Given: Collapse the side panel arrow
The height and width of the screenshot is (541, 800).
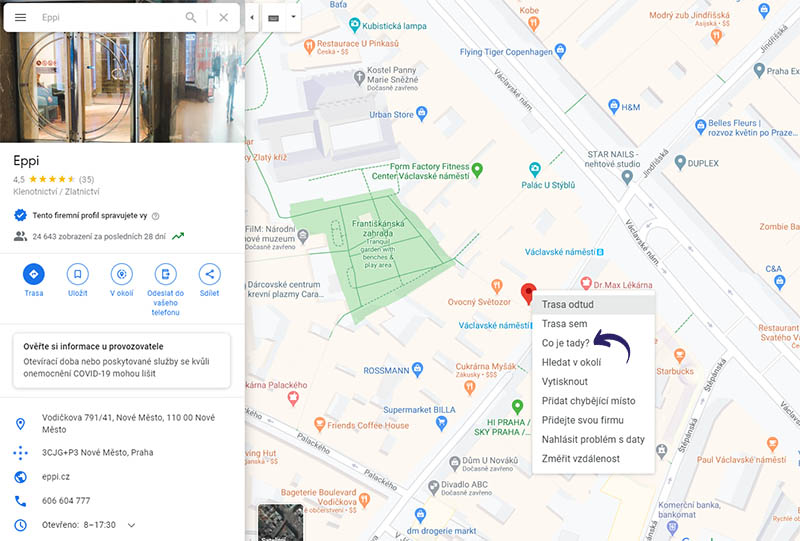Looking at the screenshot, I should [251, 17].
